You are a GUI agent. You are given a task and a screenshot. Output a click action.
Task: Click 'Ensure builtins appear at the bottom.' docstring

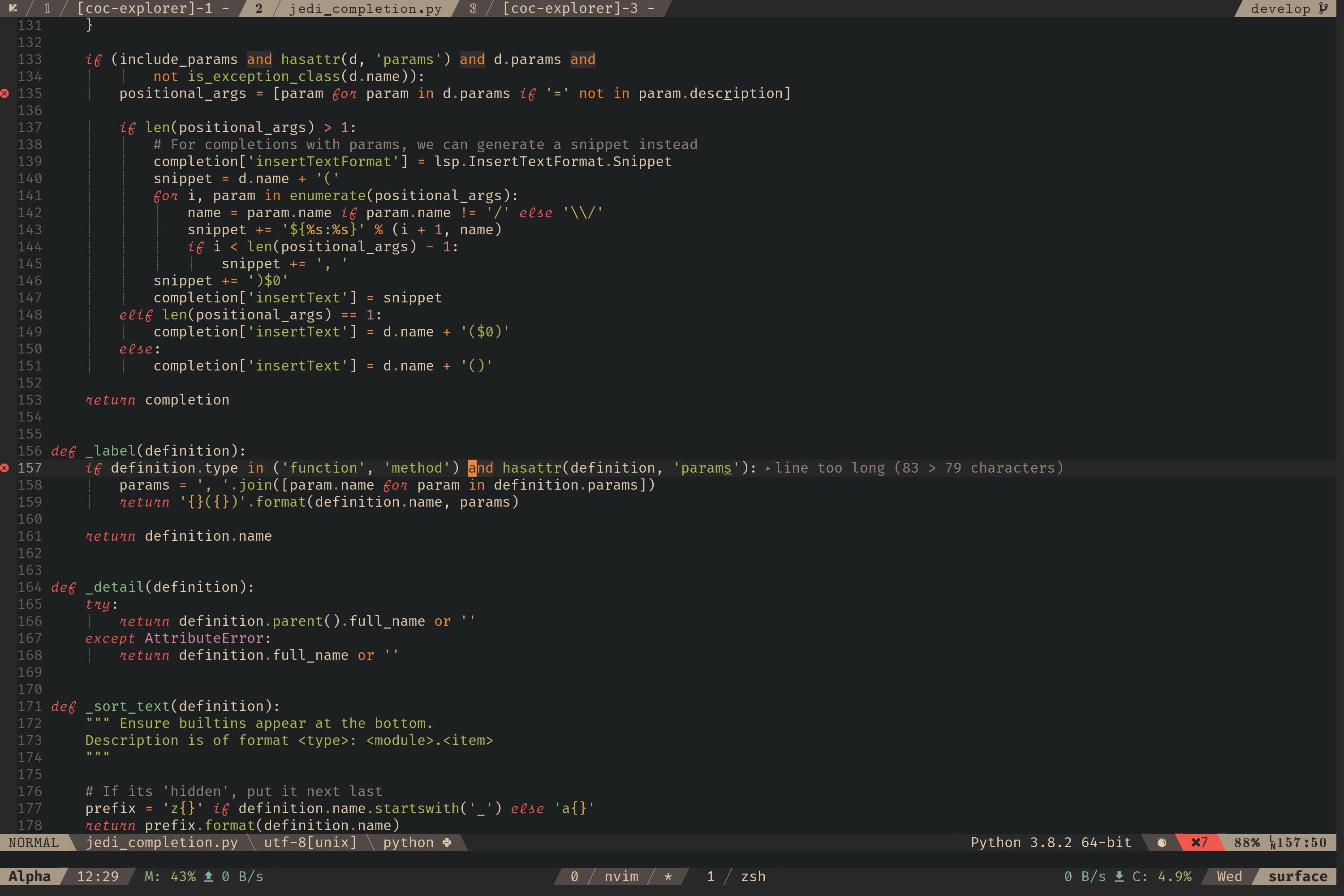coord(276,724)
